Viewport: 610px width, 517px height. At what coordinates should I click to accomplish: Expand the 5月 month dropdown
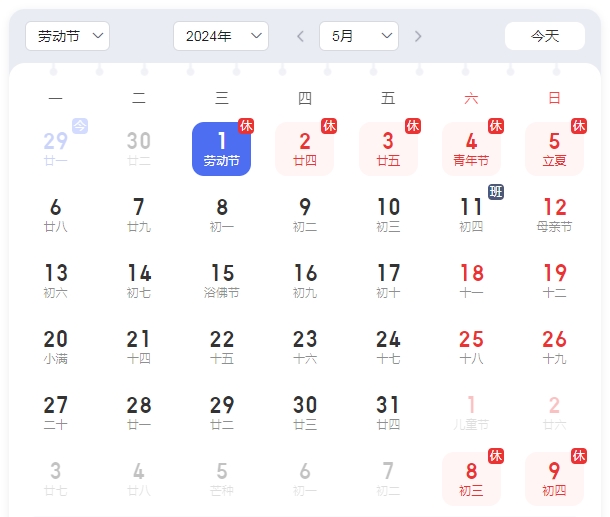coord(359,36)
